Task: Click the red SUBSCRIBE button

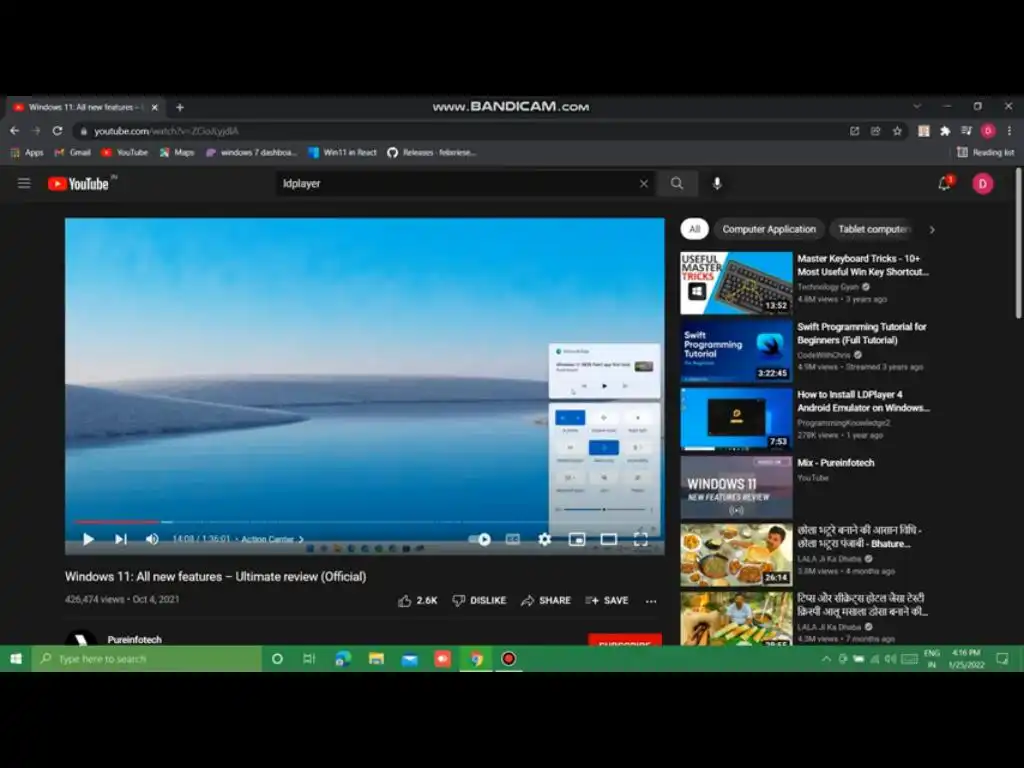Action: [624, 640]
